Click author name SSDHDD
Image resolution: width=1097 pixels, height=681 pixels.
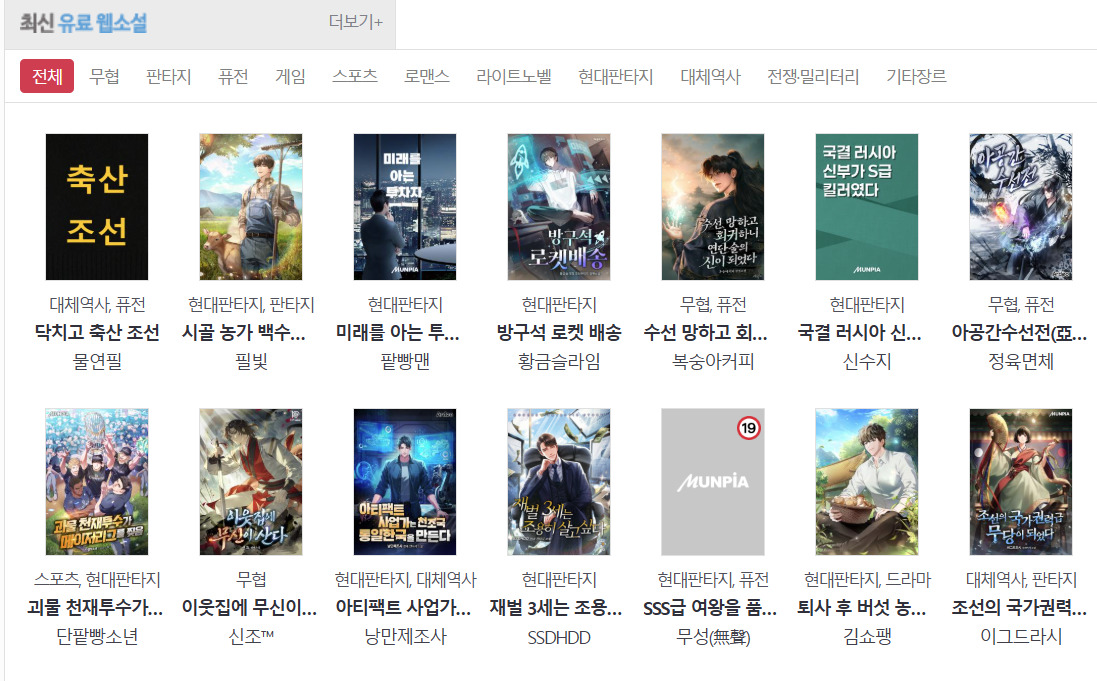[559, 638]
